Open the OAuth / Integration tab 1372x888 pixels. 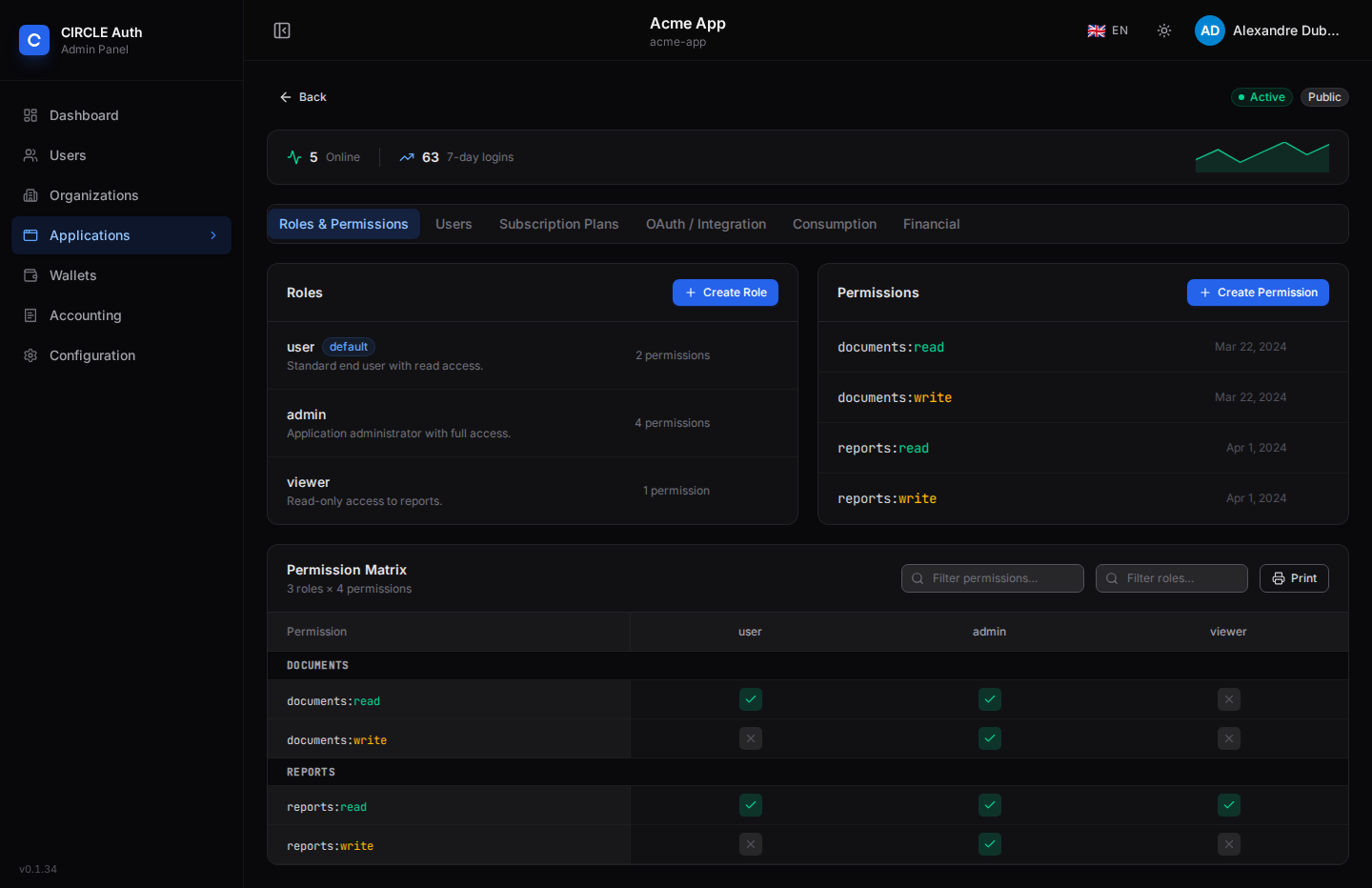click(x=706, y=224)
